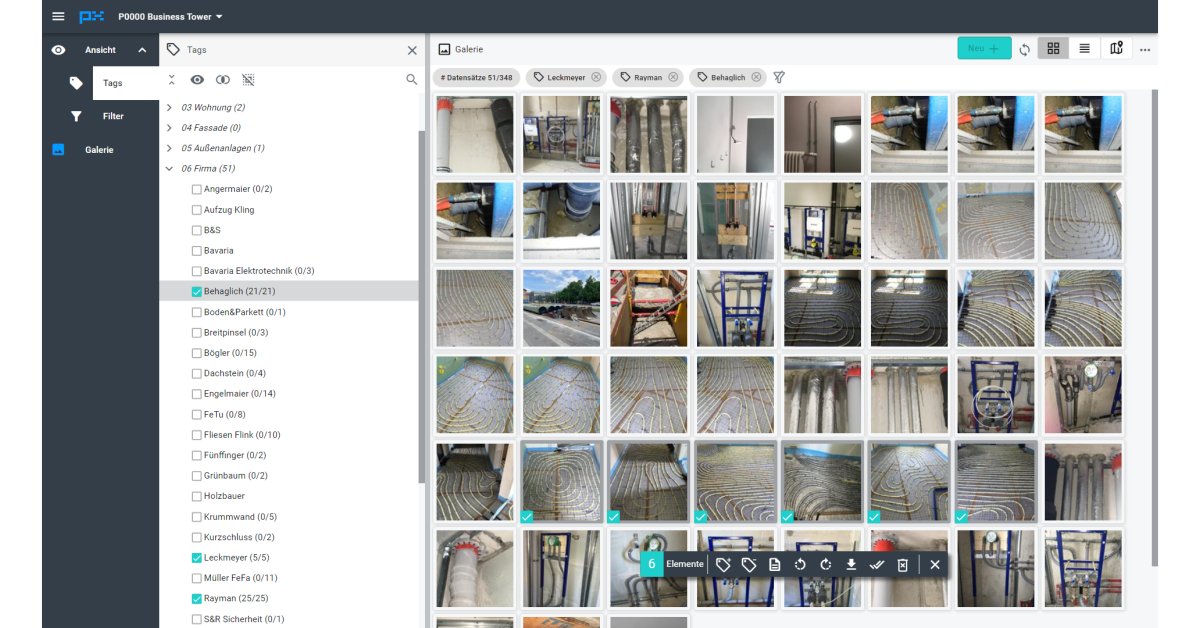The image size is (1200, 628).
Task: Open the hamburger main menu
Action: coord(59,17)
